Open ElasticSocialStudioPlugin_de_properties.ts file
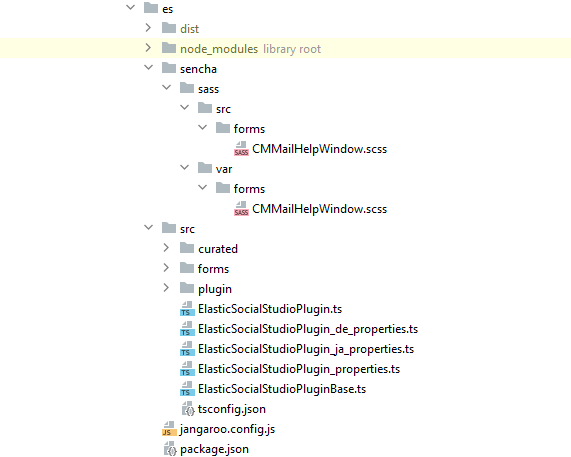The width and height of the screenshot is (571, 457). 308,329
